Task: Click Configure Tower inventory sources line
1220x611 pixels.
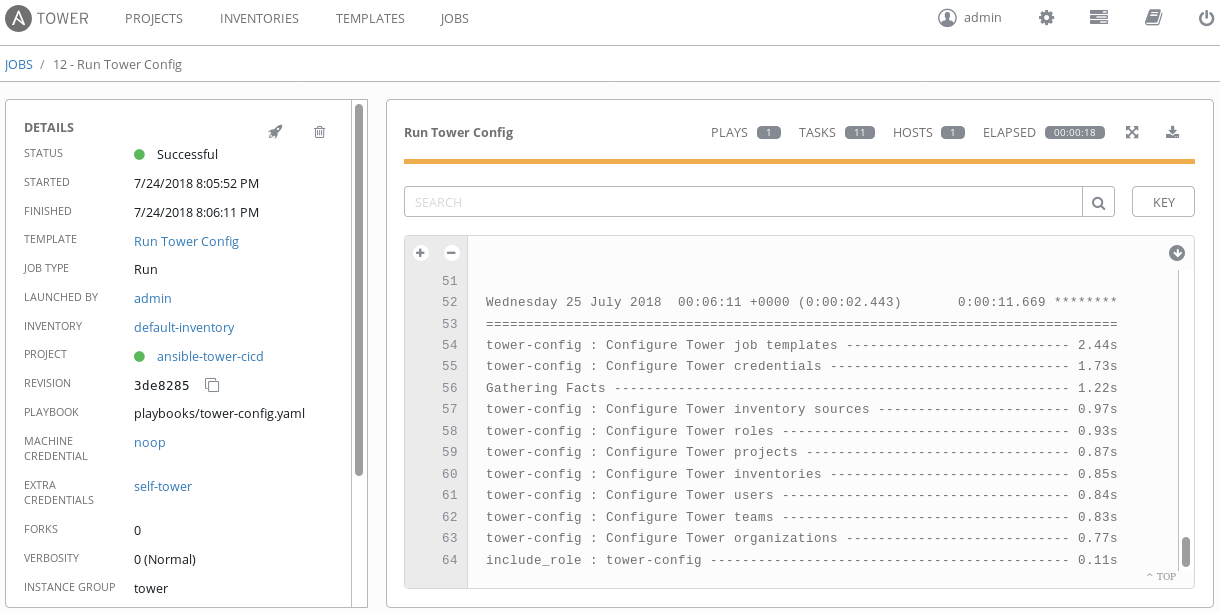Action: click(x=801, y=409)
